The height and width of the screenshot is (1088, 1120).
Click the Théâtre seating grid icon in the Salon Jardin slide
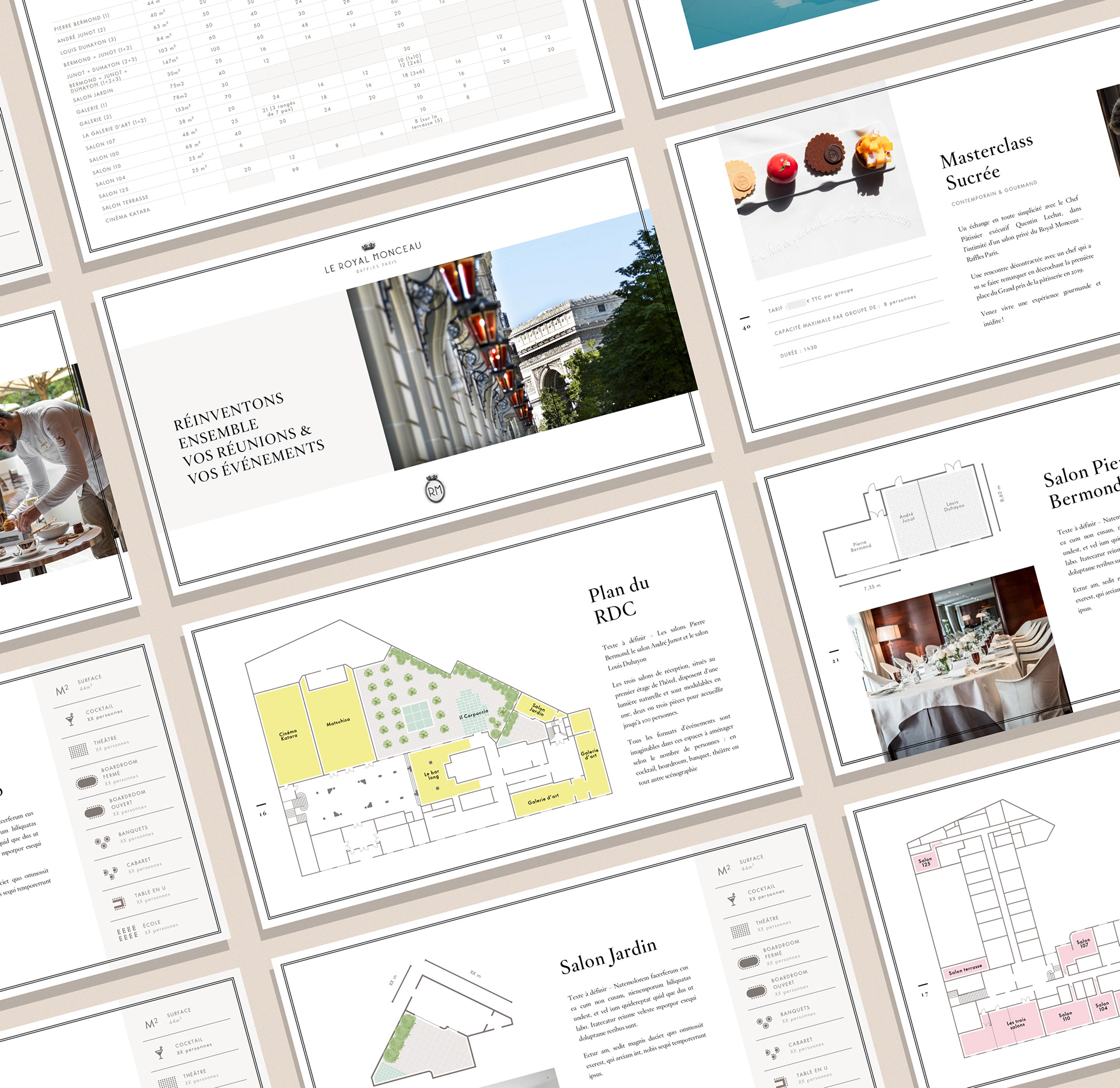[740, 930]
